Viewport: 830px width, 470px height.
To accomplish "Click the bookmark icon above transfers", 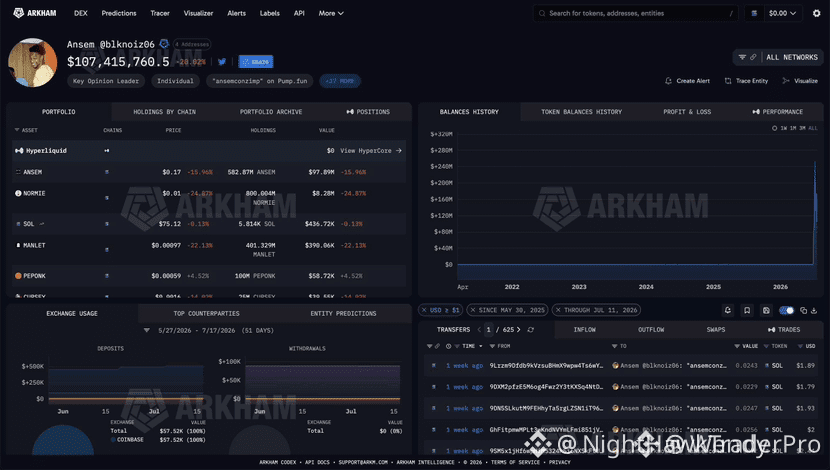I will (747, 310).
